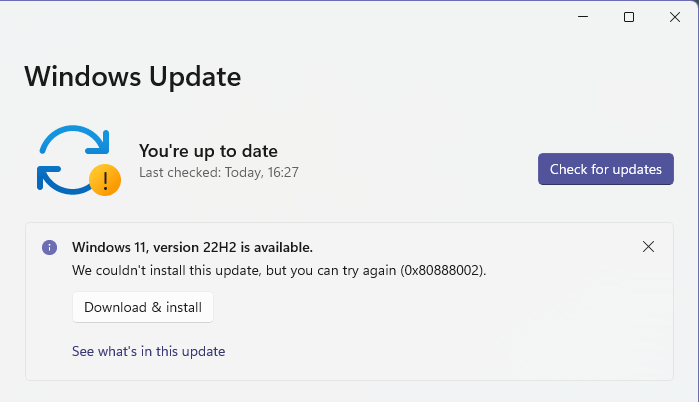Click the Windows Update page heading

132,76
